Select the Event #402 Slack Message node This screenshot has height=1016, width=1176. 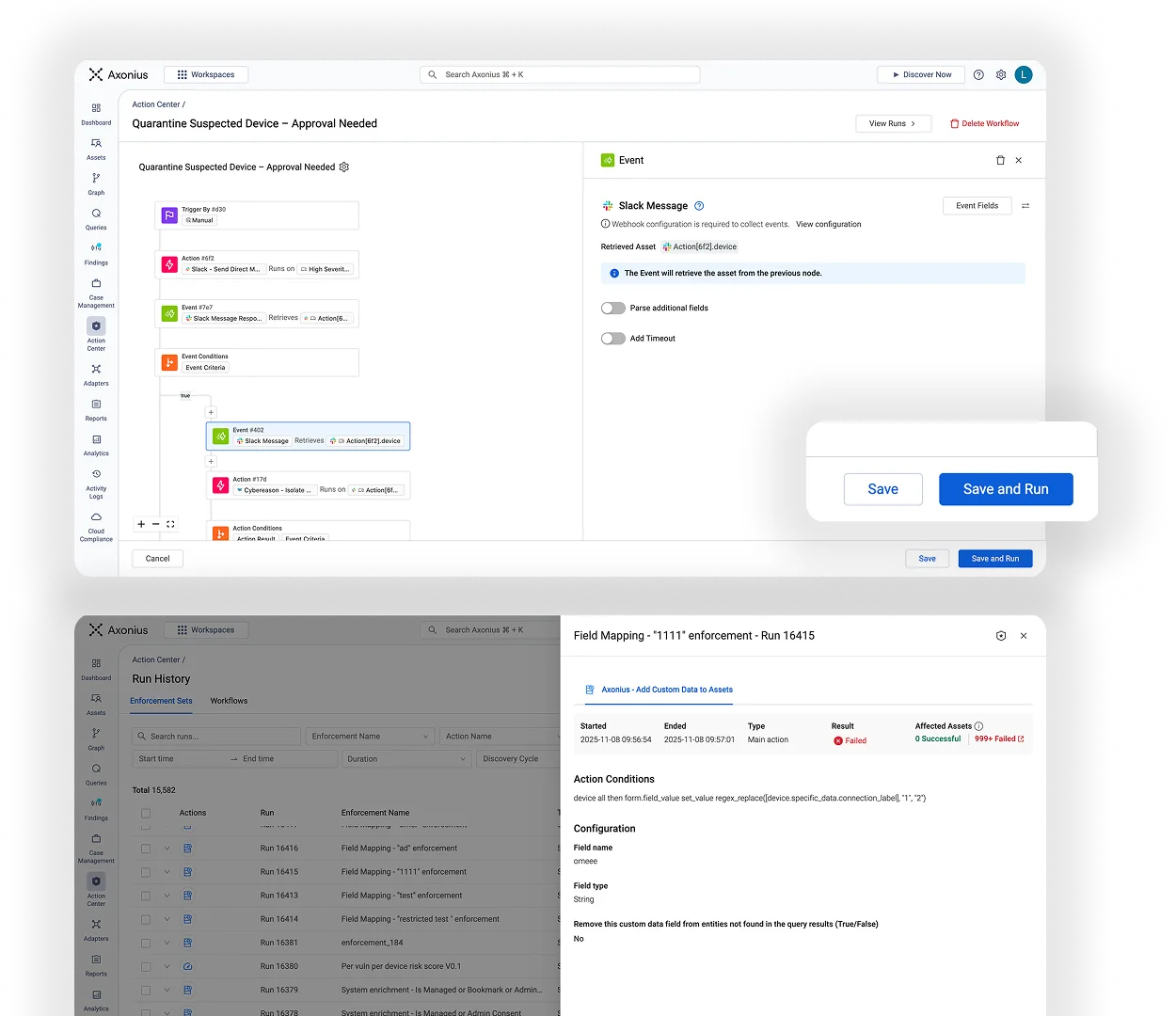(x=309, y=437)
